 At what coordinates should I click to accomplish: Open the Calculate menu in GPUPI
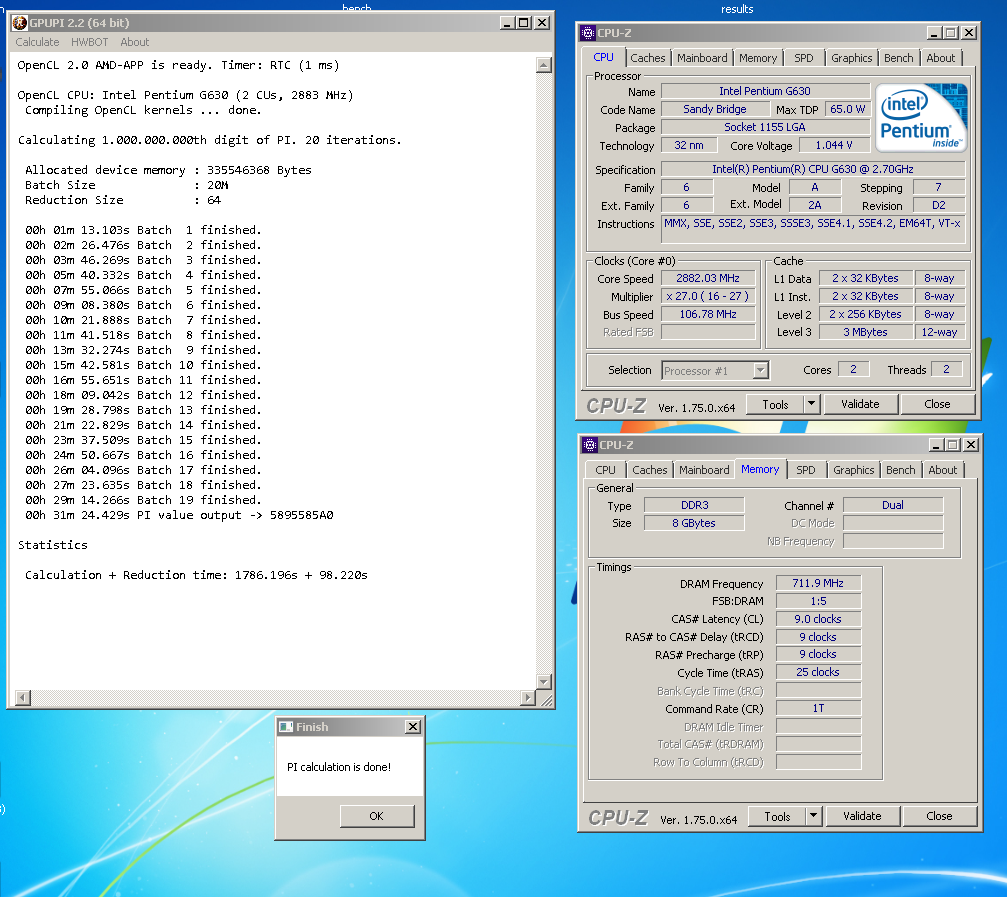pos(37,42)
